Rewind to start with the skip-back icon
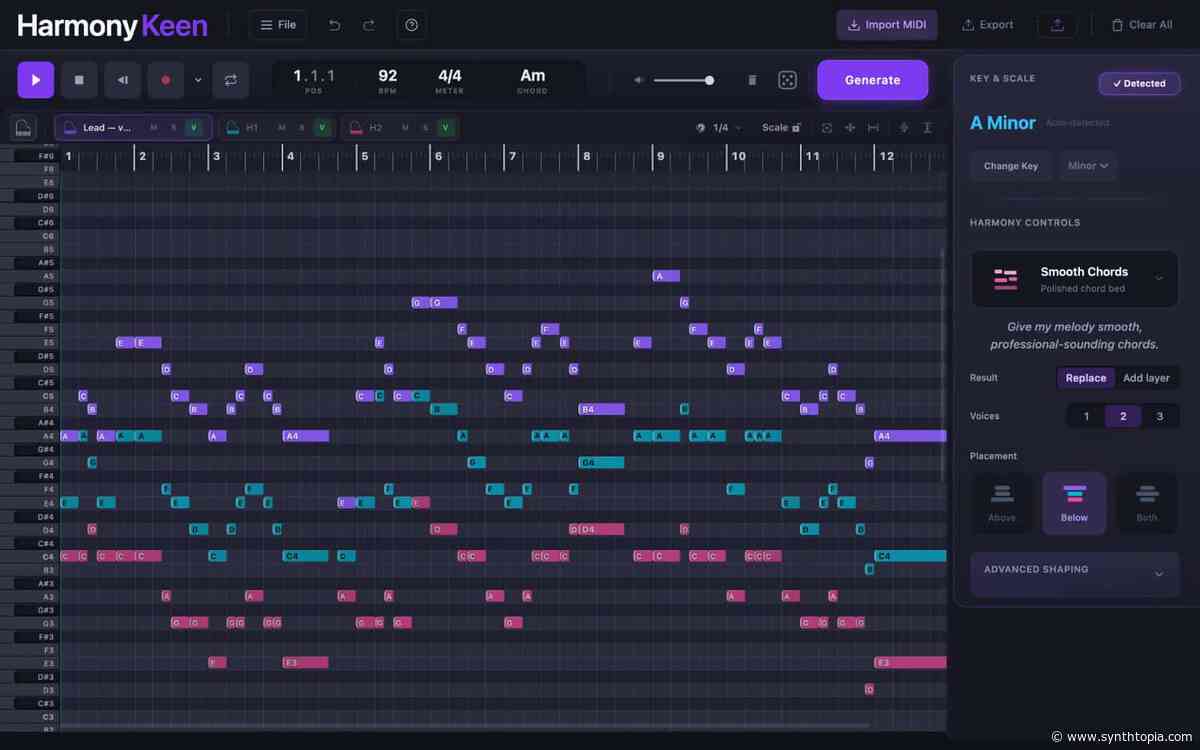The image size is (1200, 750). click(x=122, y=80)
